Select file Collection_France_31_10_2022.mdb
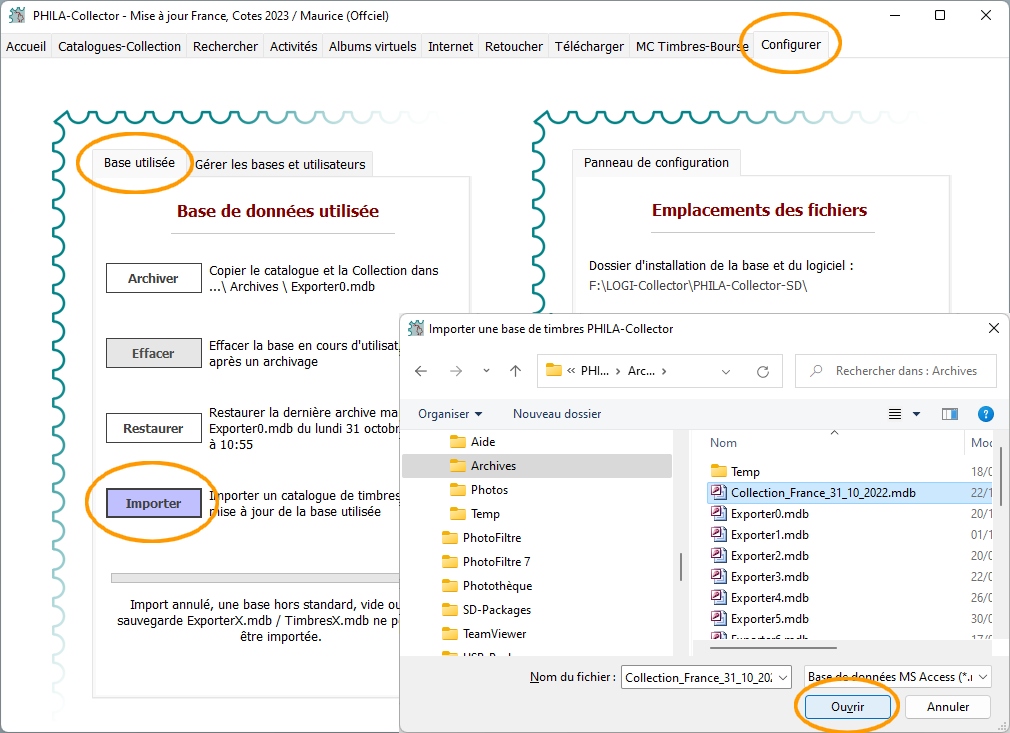Viewport: 1010px width, 733px height. [850, 493]
